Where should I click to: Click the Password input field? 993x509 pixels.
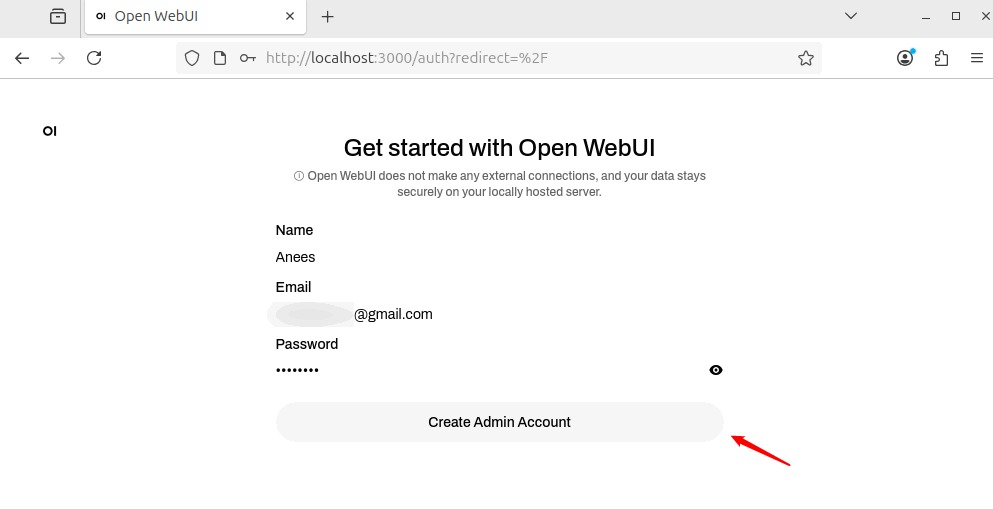point(488,370)
